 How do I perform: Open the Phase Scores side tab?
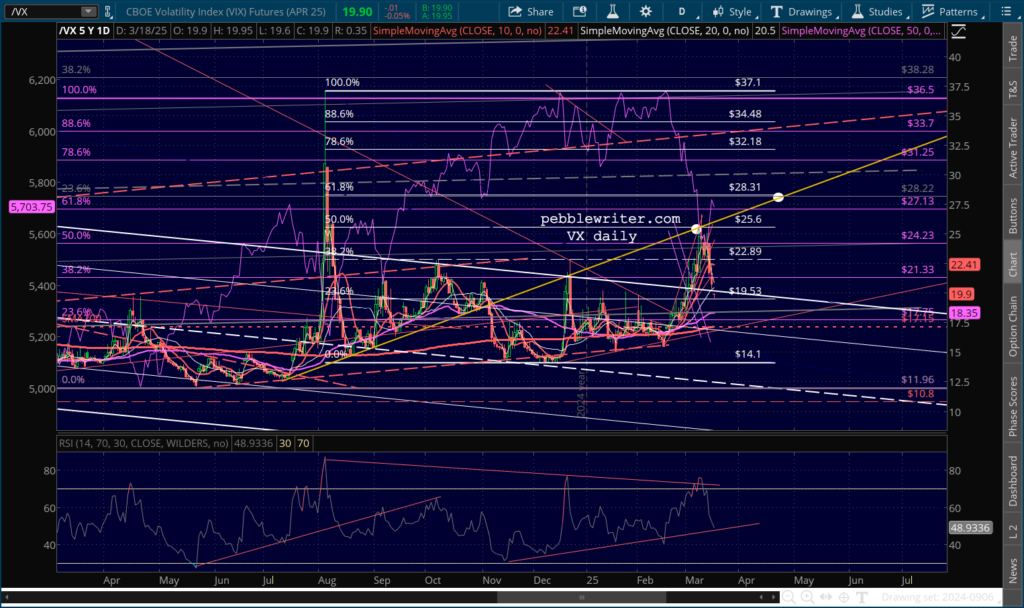pyautogui.click(x=1012, y=407)
